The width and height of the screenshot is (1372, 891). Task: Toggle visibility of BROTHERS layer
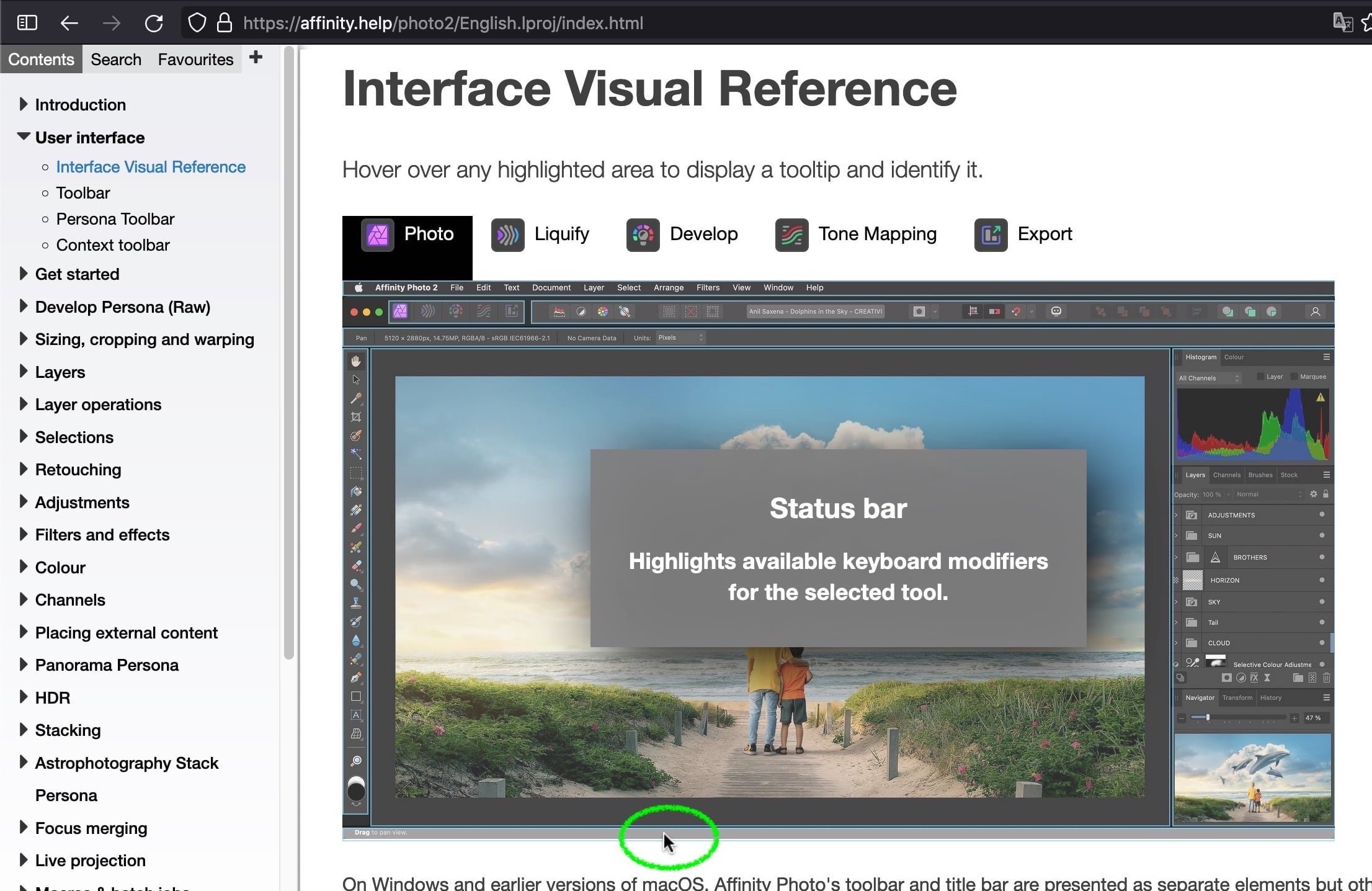tap(1322, 557)
